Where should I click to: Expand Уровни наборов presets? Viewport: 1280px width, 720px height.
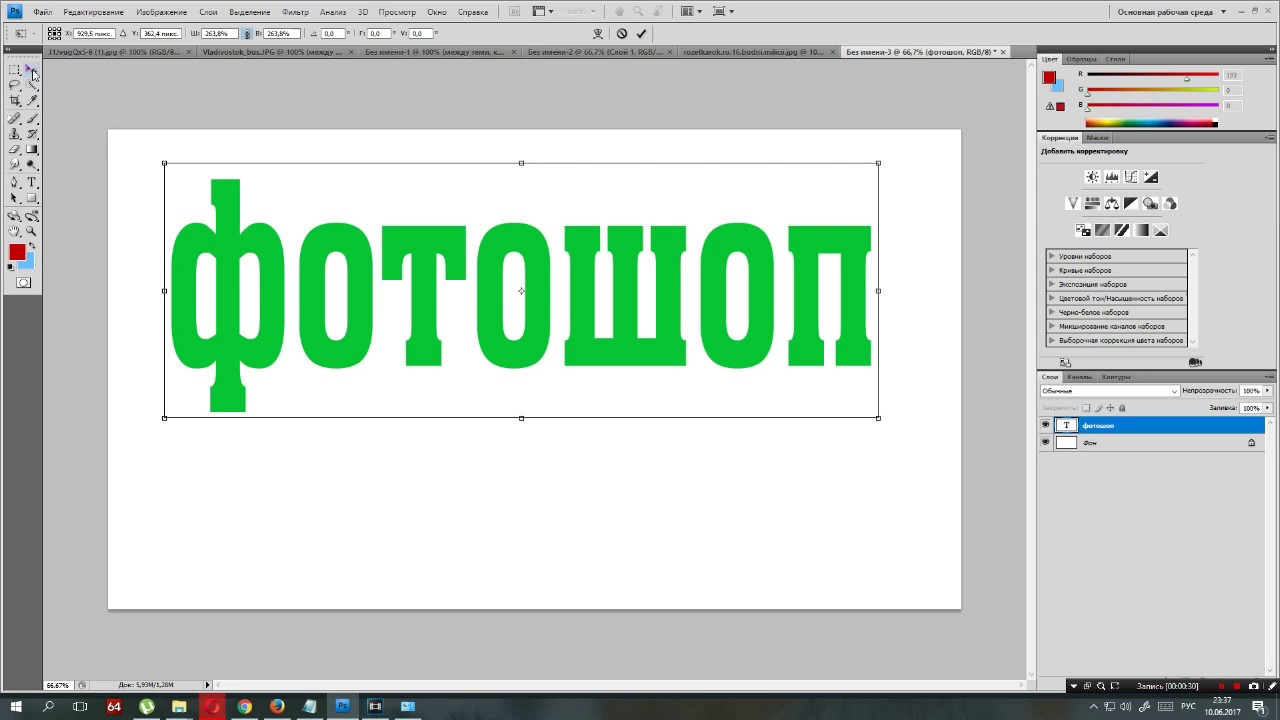coord(1052,256)
